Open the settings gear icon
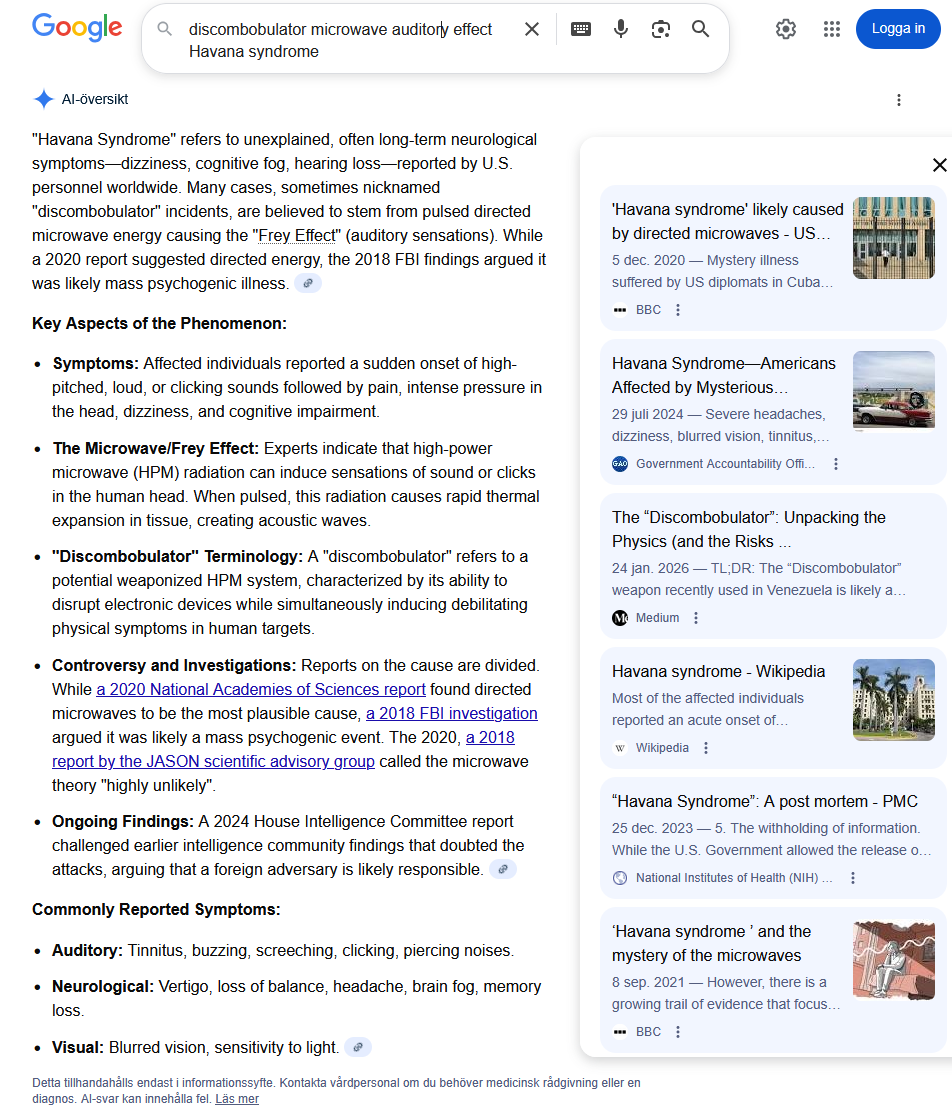The width and height of the screenshot is (952, 1109). pyautogui.click(x=786, y=29)
